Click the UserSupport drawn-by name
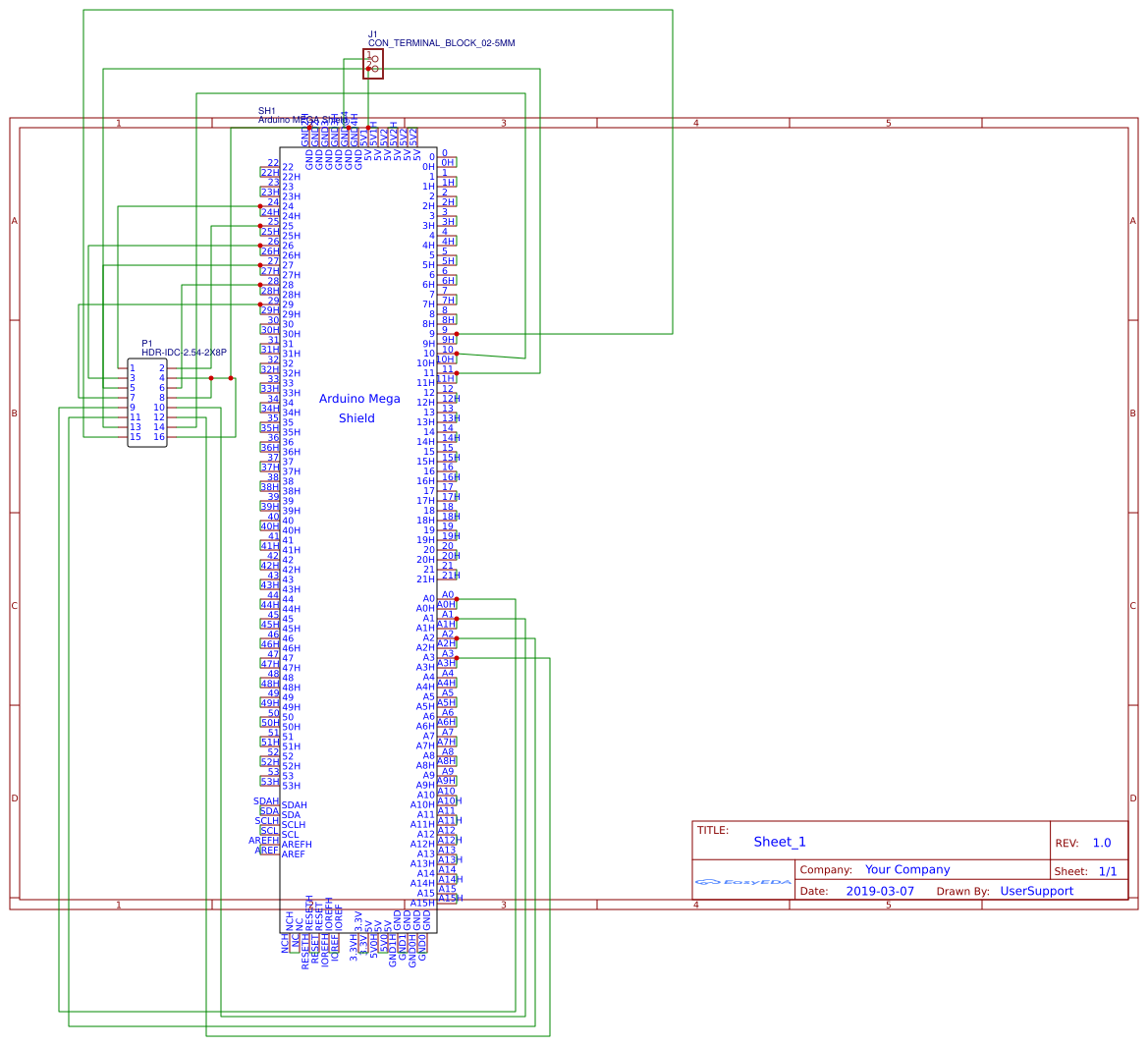 1036,891
